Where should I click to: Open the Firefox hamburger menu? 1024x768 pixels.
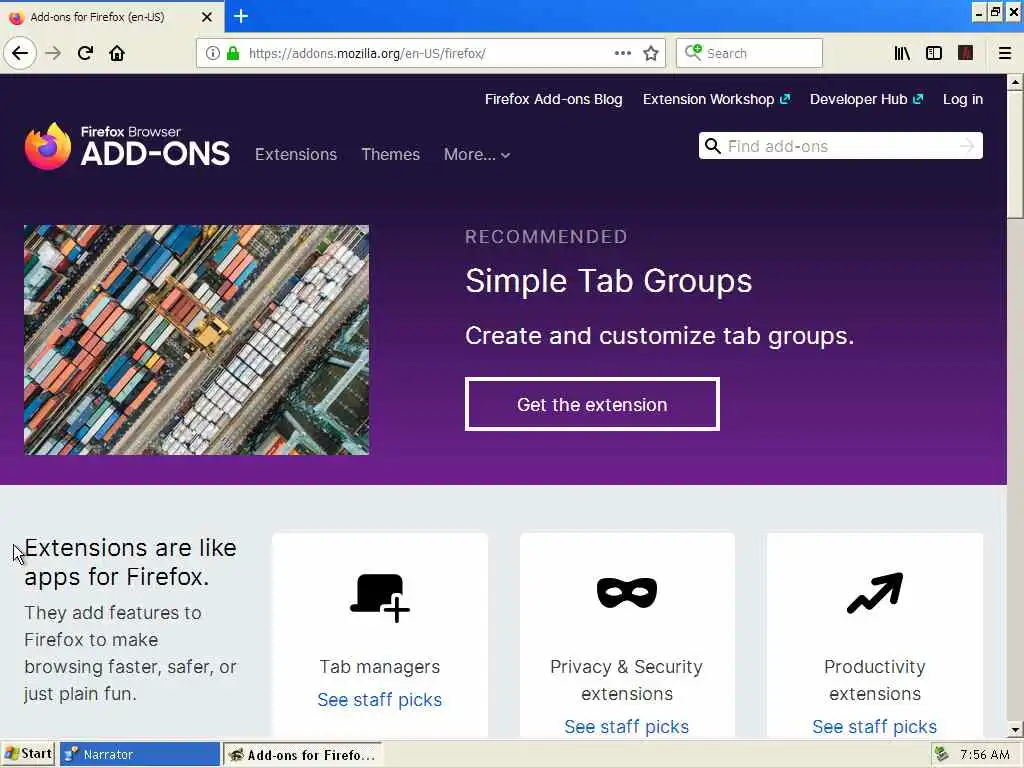tap(1005, 53)
